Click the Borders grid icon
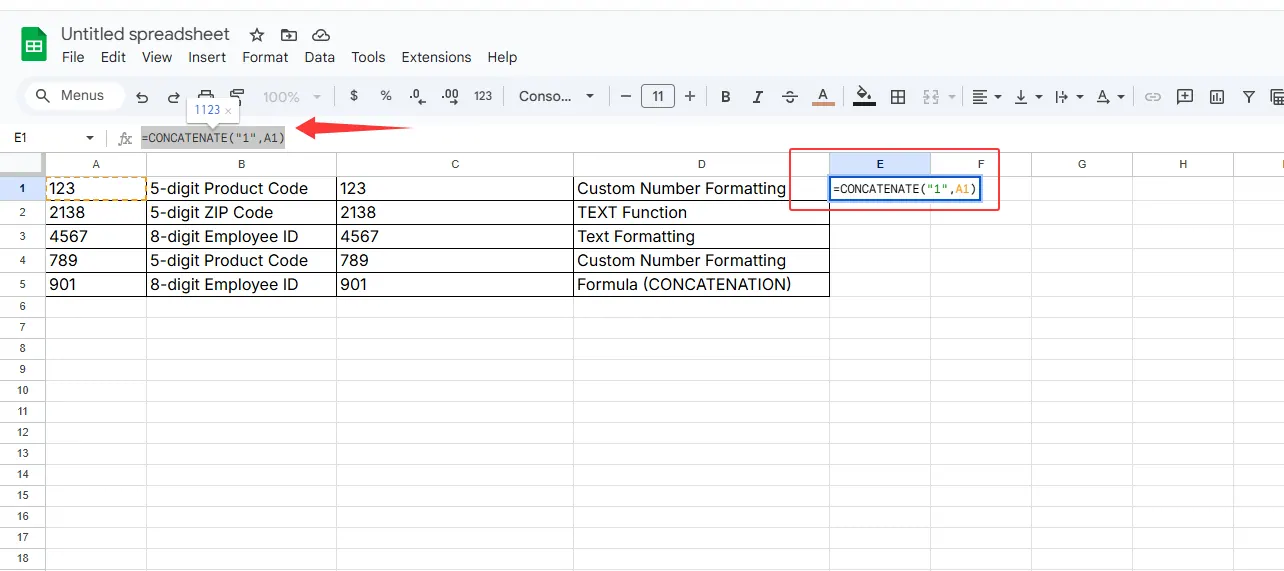This screenshot has height=571, width=1284. click(x=898, y=97)
